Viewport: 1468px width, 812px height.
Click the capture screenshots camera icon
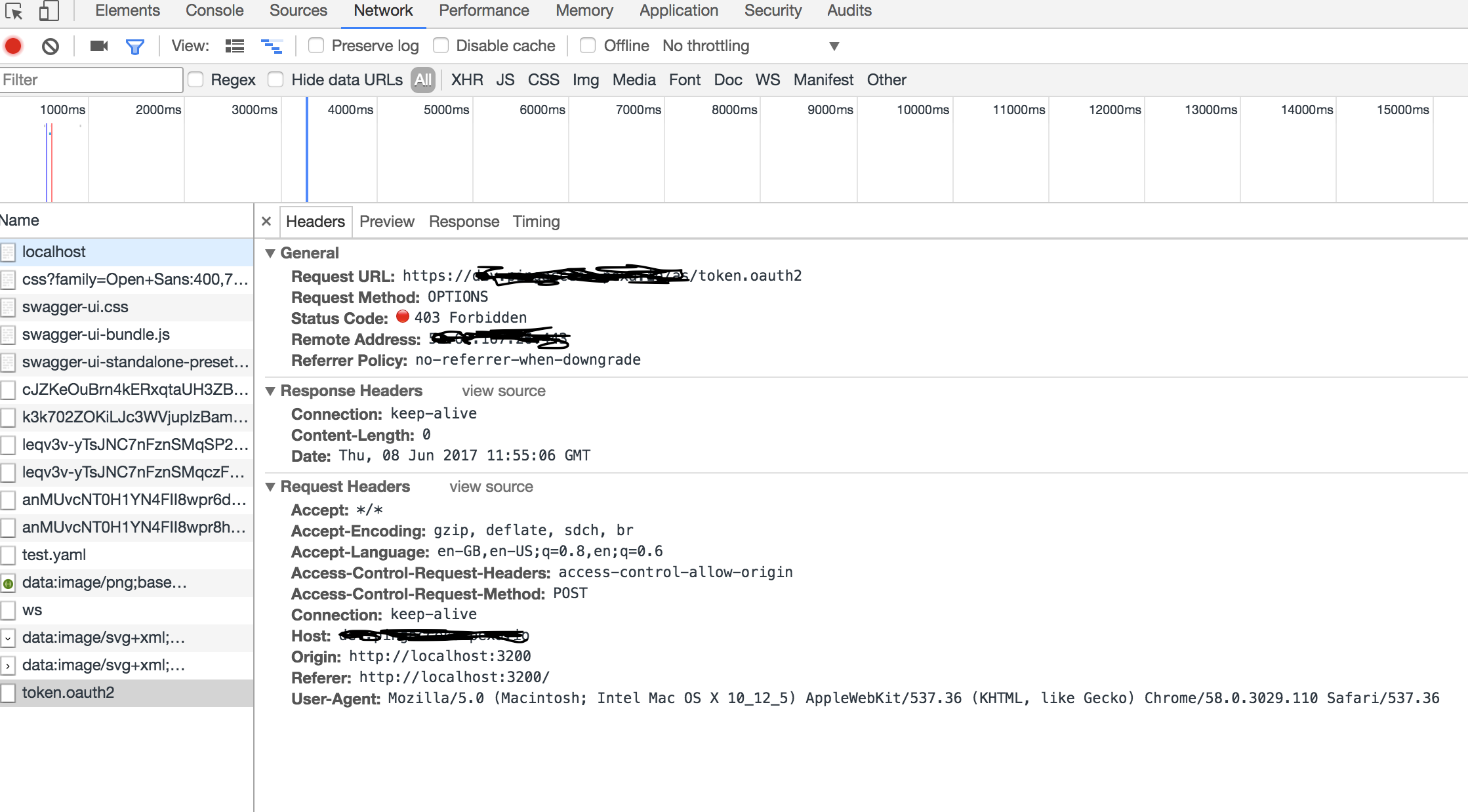pos(99,46)
